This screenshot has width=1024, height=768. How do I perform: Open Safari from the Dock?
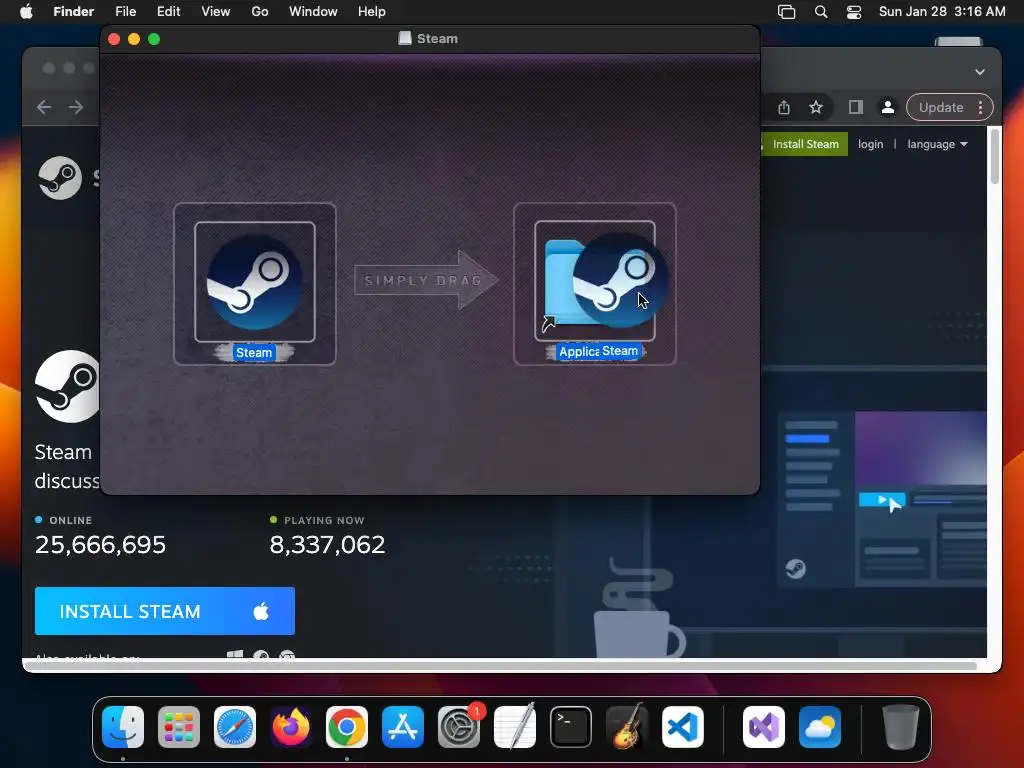234,727
